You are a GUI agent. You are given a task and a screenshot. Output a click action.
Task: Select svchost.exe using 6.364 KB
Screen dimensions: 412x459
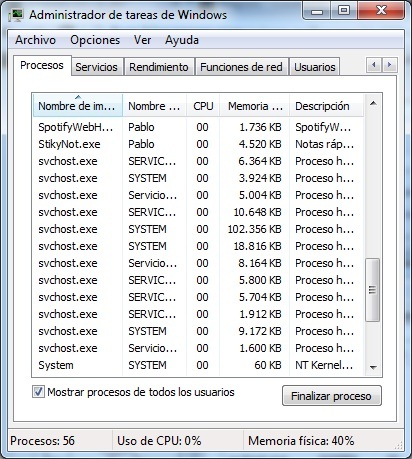198,161
